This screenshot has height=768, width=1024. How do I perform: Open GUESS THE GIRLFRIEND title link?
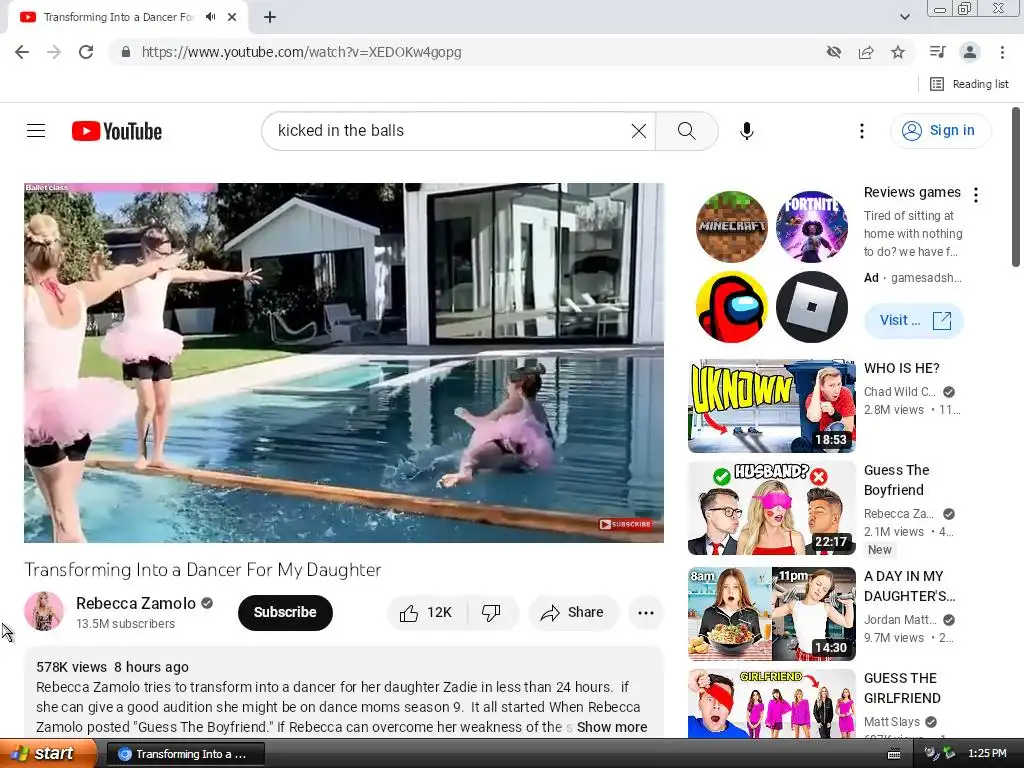(902, 688)
